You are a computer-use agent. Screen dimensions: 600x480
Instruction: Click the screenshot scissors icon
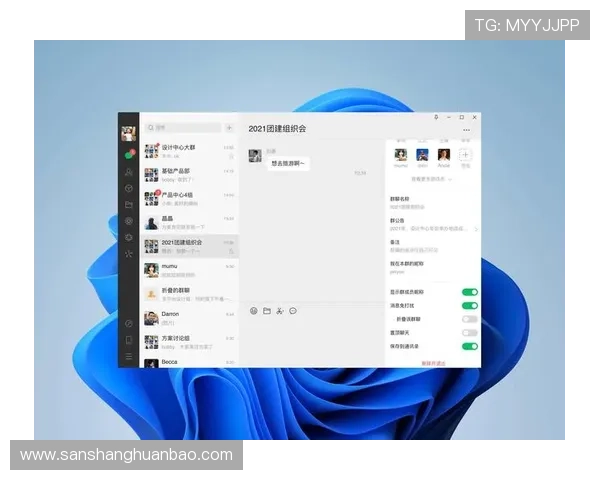280,311
